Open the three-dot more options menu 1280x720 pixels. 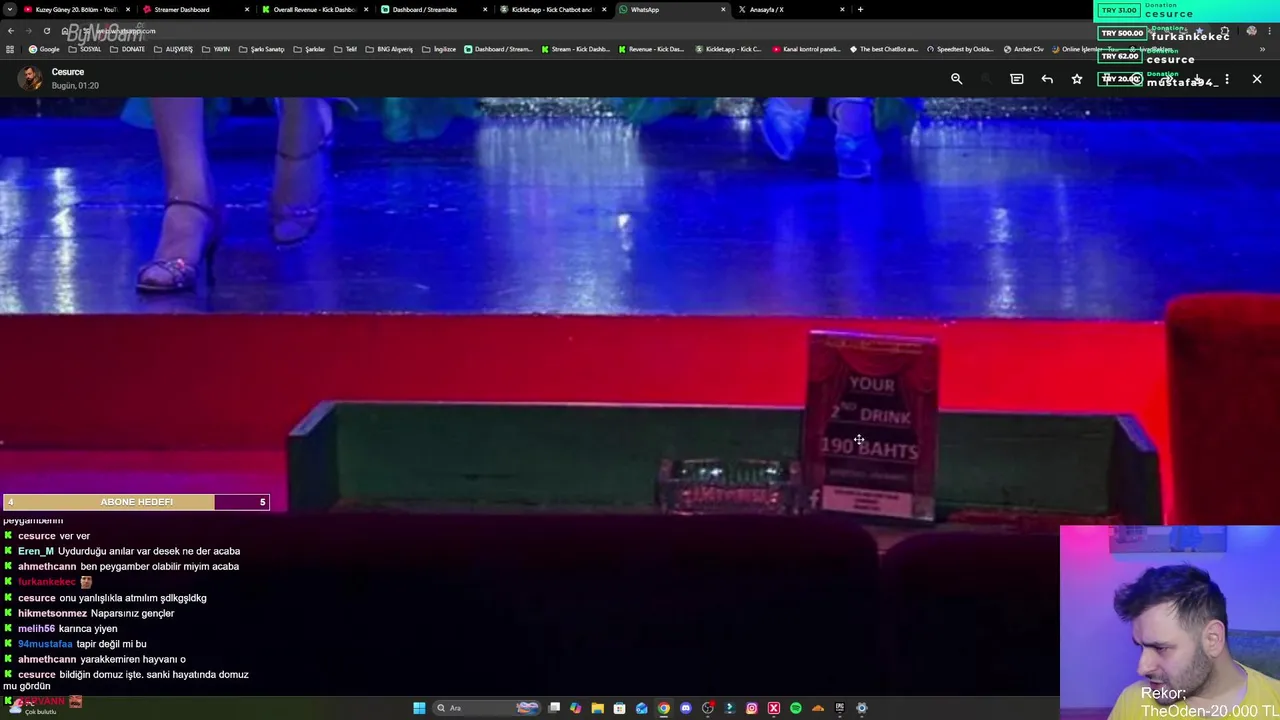click(x=1227, y=79)
